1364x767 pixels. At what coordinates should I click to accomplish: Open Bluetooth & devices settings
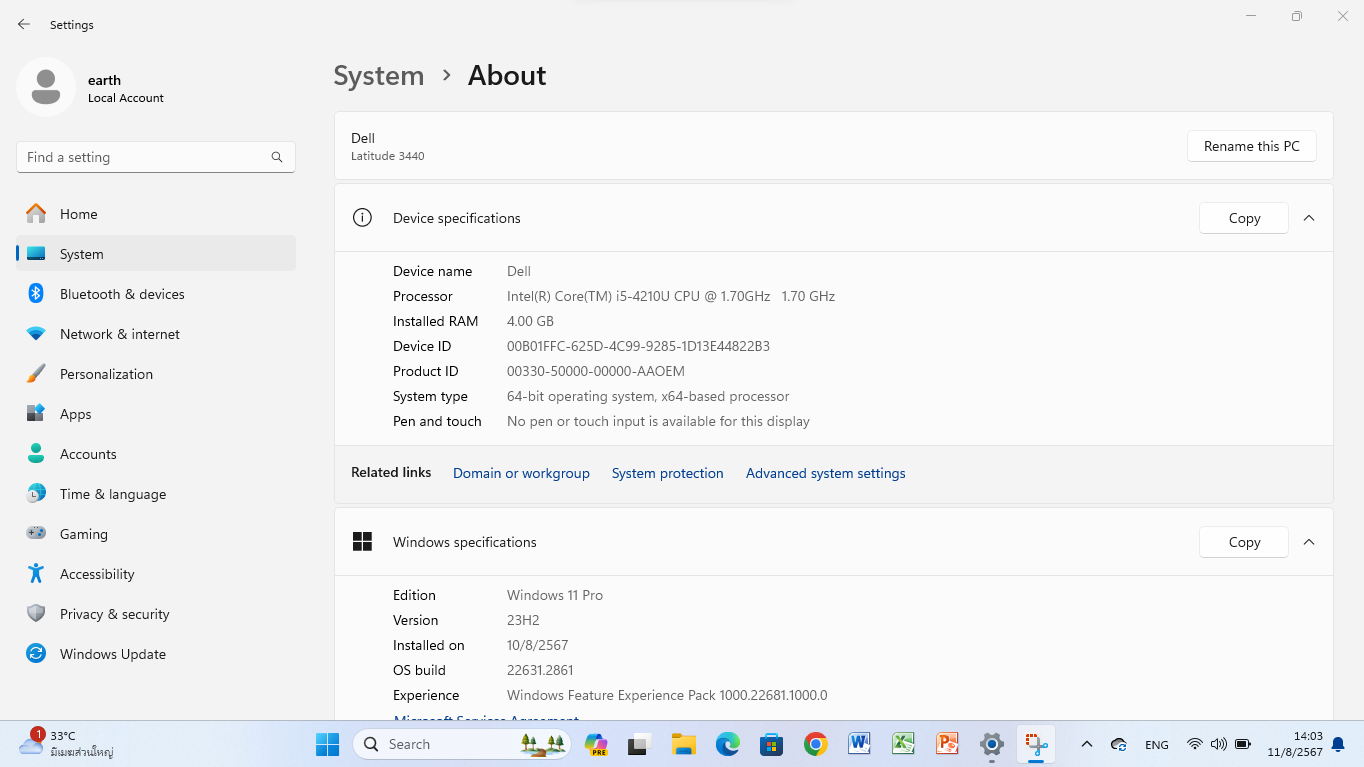coord(156,294)
